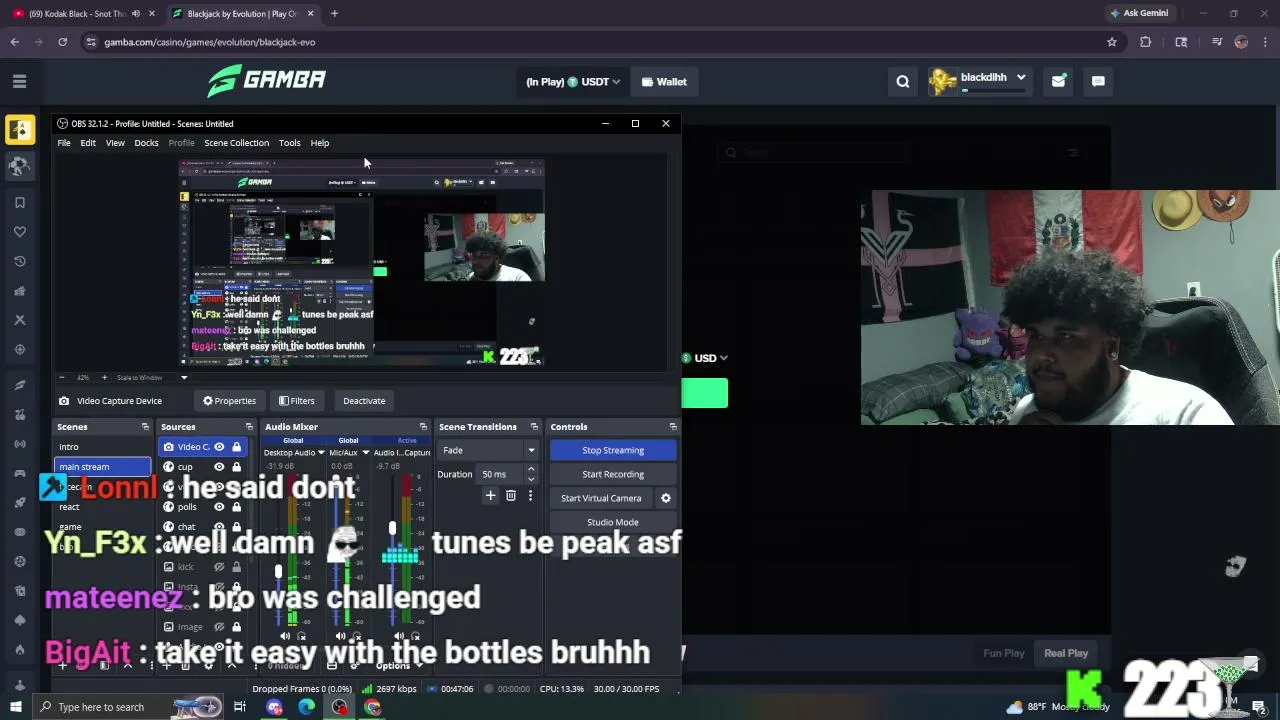Open the sports soccer ball sidebar icon
The width and height of the screenshot is (1280, 720).
pyautogui.click(x=19, y=166)
